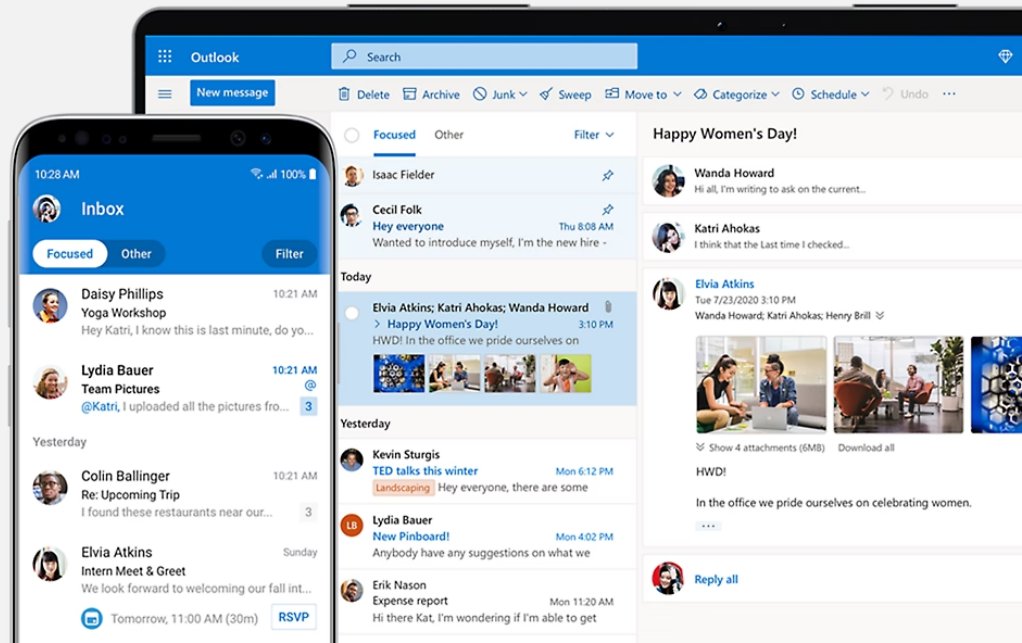Switch to the Other tab
1022x643 pixels.
[448, 134]
